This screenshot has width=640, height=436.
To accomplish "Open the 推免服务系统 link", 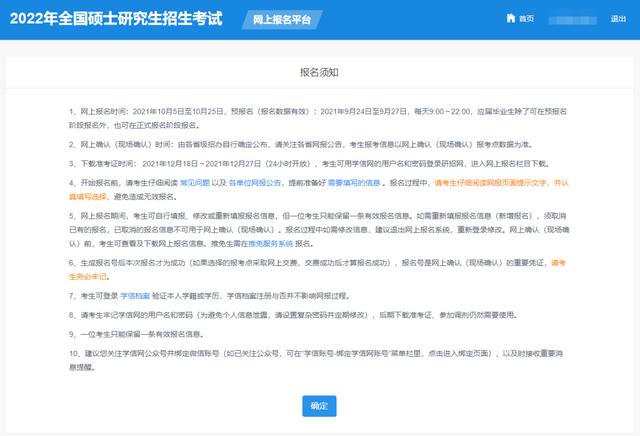I will tap(271, 244).
